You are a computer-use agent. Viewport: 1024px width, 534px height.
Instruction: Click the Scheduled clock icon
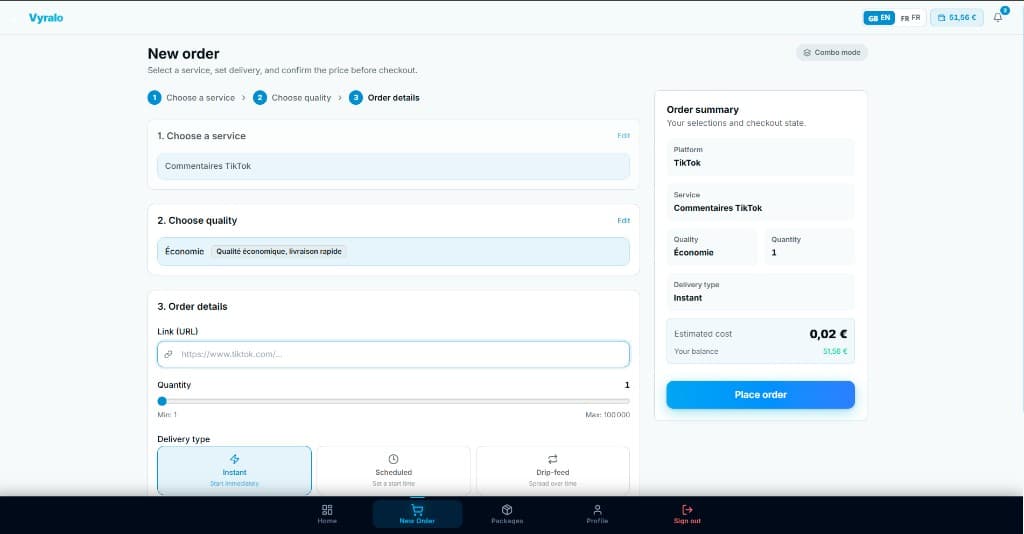pyautogui.click(x=393, y=459)
